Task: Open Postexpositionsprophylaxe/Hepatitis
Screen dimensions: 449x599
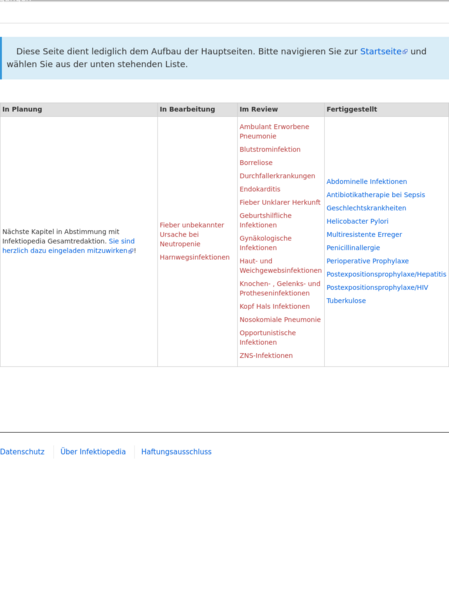Action: [x=386, y=274]
